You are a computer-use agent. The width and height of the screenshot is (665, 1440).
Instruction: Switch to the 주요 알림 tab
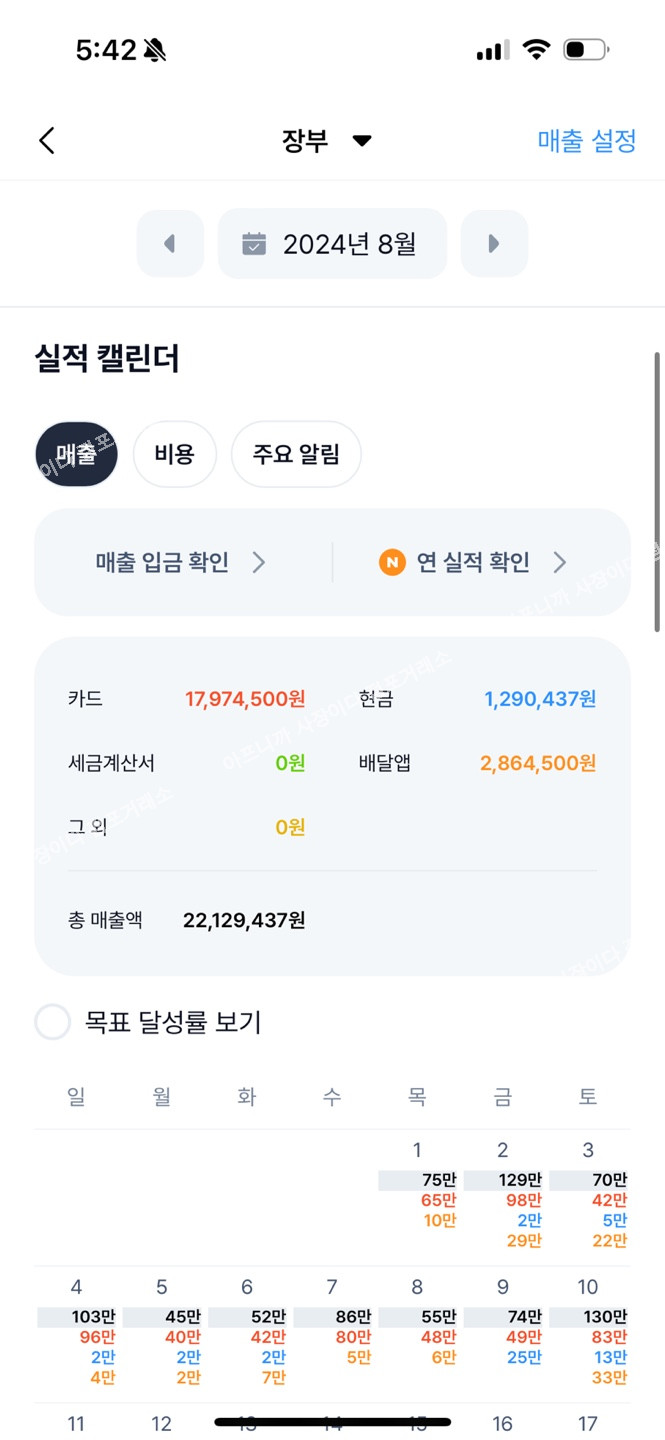pos(296,454)
